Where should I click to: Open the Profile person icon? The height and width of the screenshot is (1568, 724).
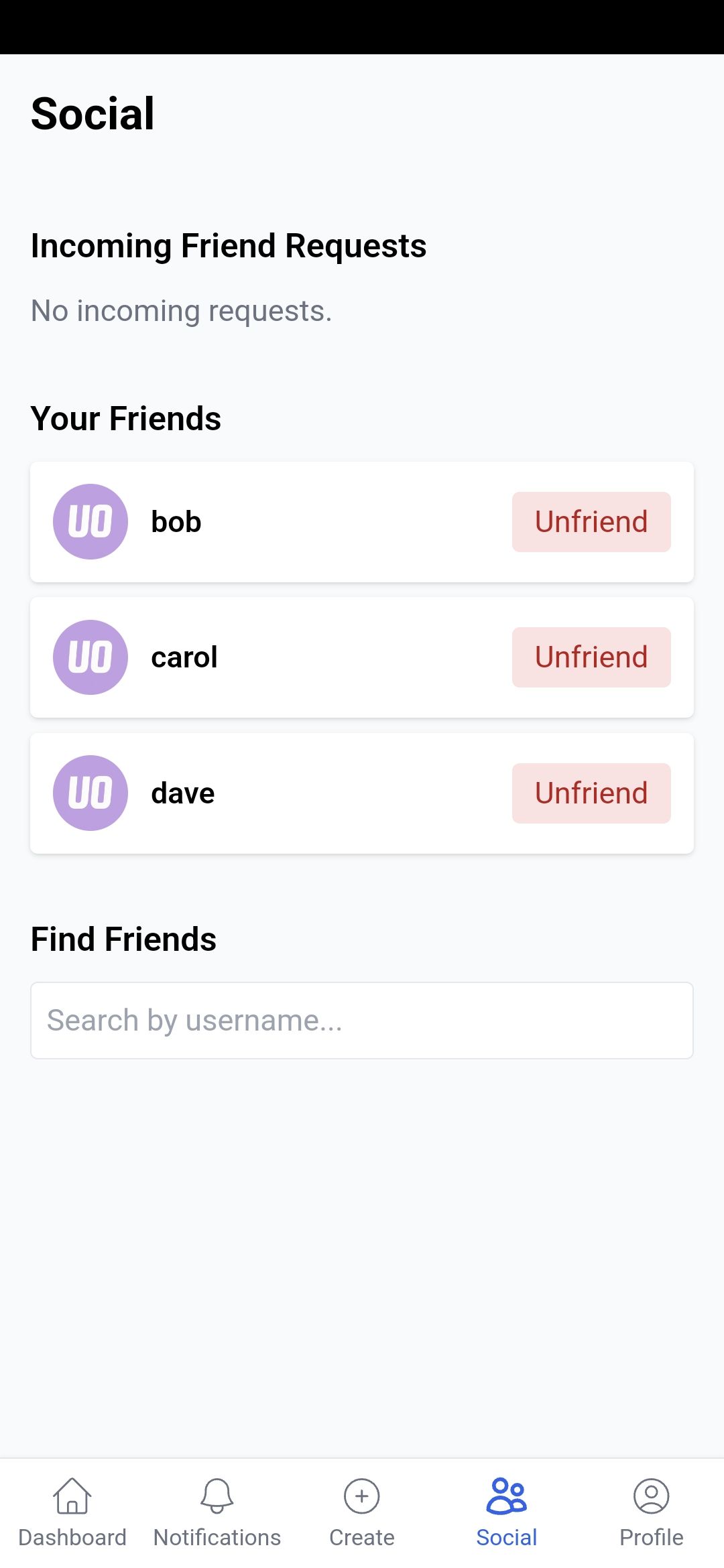tap(652, 1496)
